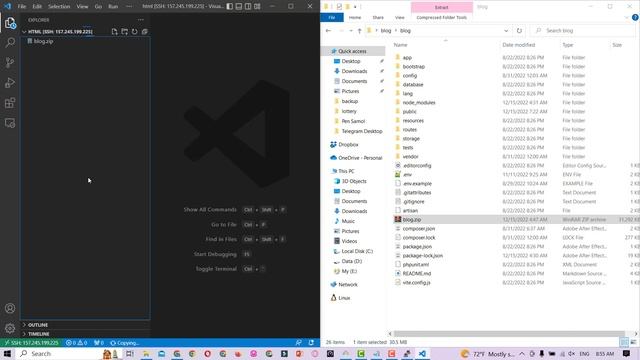Switch to View ribbon tab in File Explorer

click(x=400, y=18)
